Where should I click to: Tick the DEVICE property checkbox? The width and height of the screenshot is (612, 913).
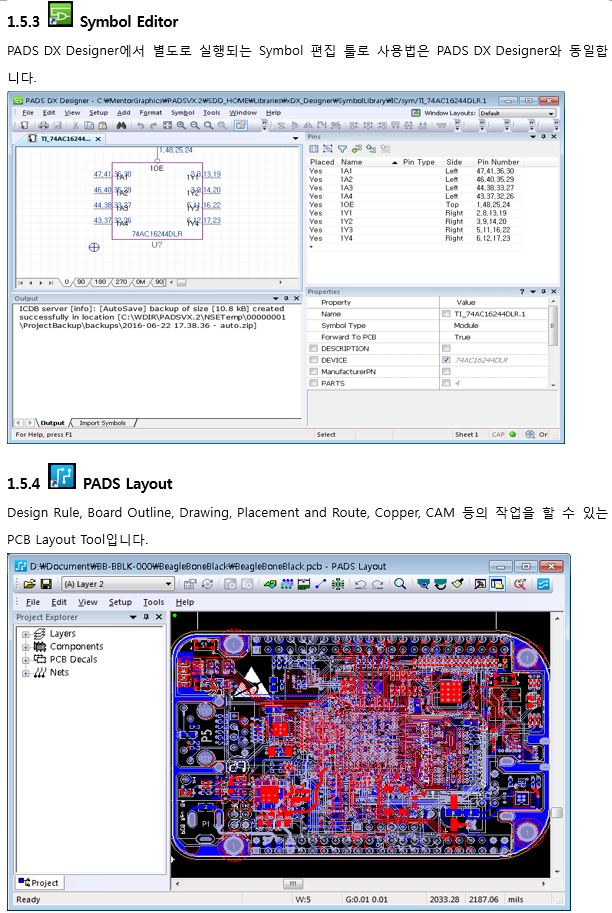[314, 360]
